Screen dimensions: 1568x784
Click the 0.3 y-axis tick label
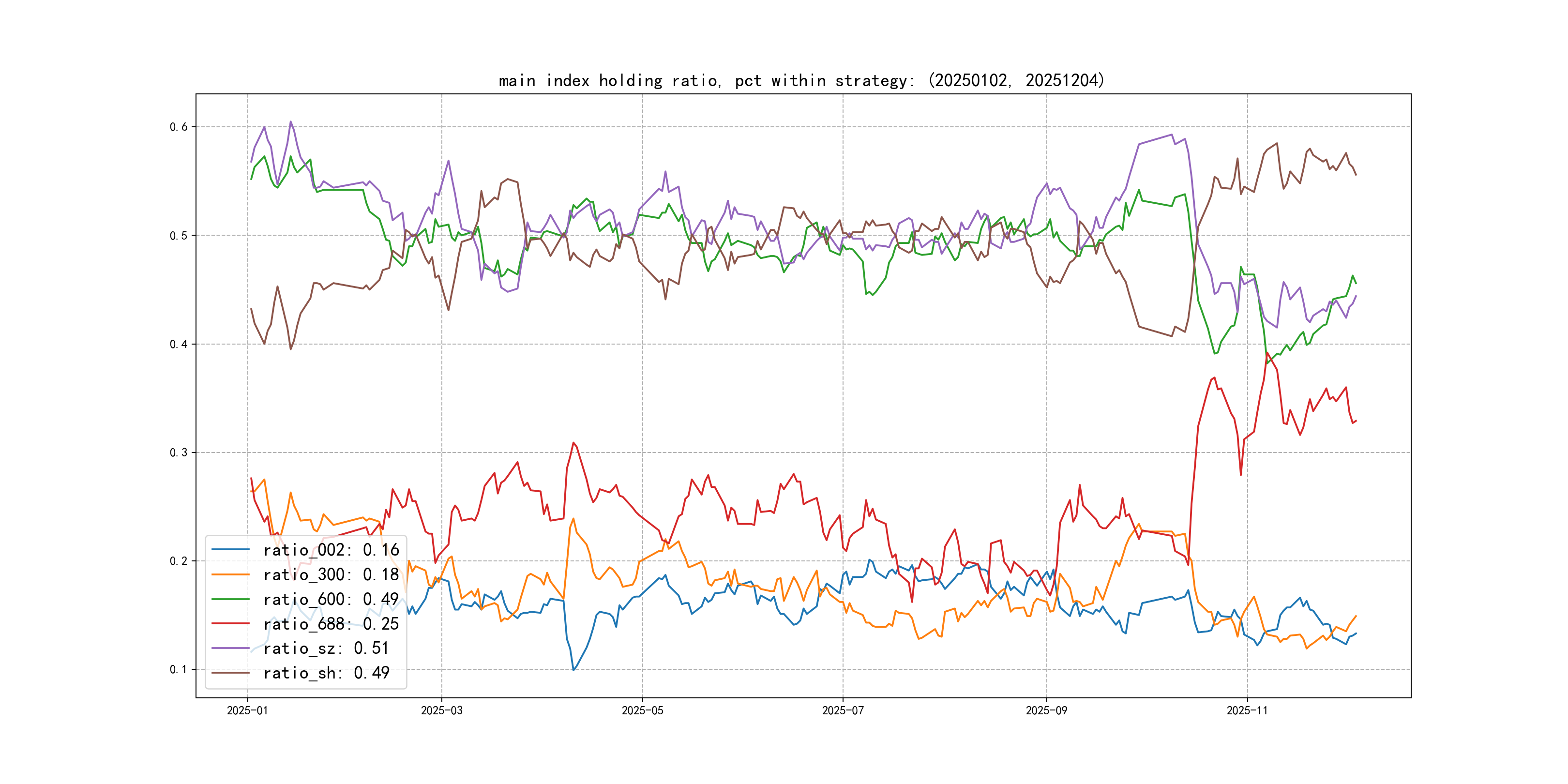point(179,452)
